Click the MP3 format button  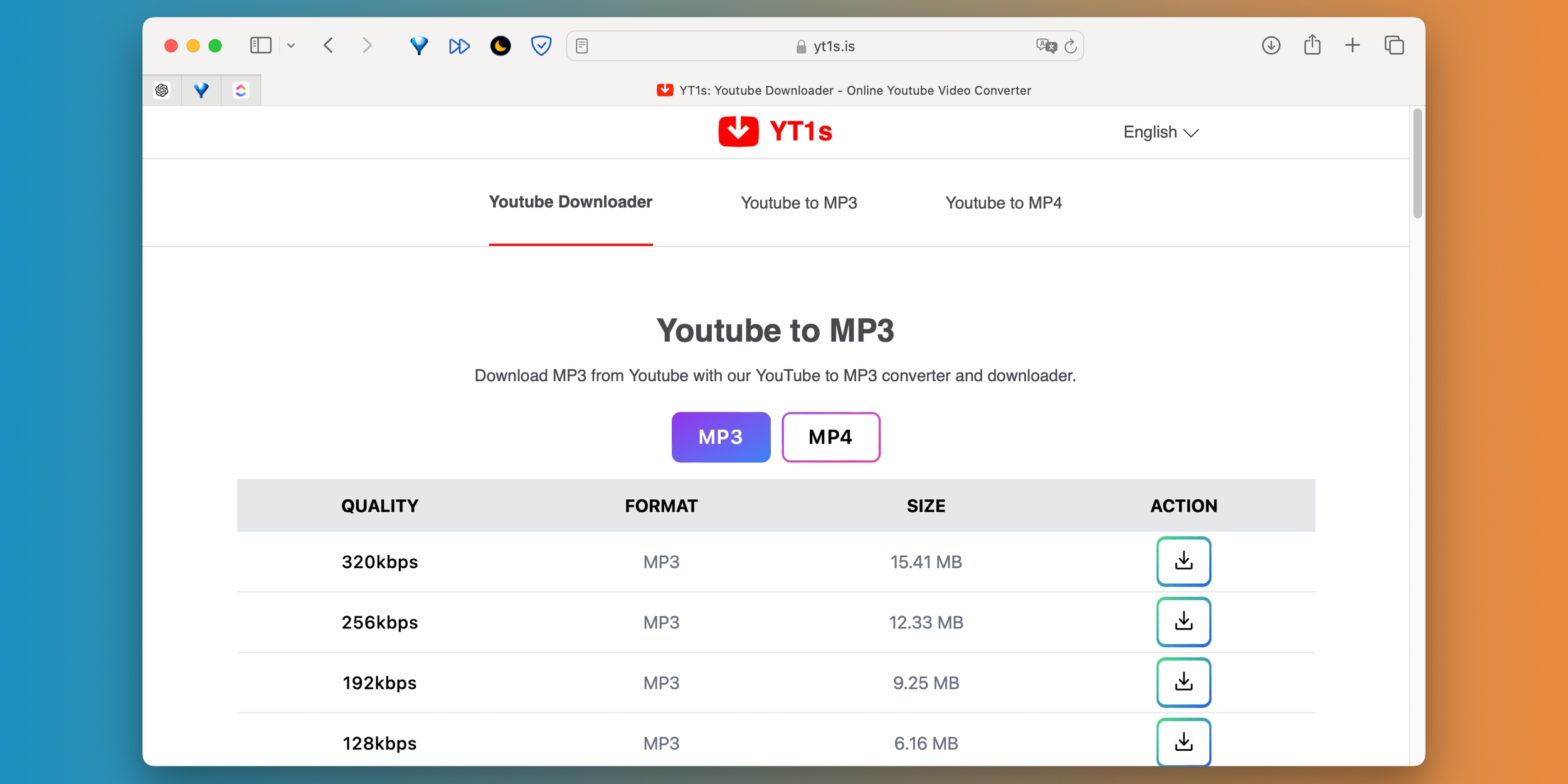click(720, 436)
